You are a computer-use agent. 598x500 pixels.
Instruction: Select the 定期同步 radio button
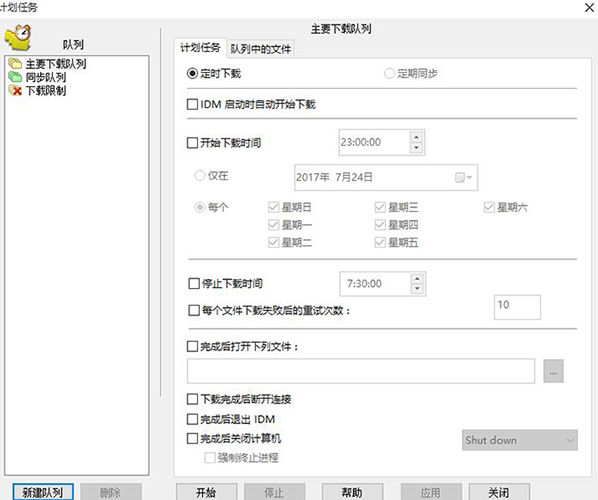[x=389, y=73]
